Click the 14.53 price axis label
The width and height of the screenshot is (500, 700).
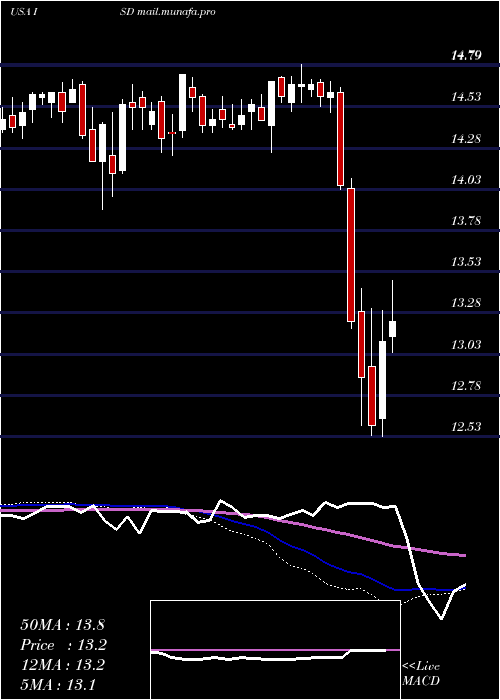tap(467, 97)
